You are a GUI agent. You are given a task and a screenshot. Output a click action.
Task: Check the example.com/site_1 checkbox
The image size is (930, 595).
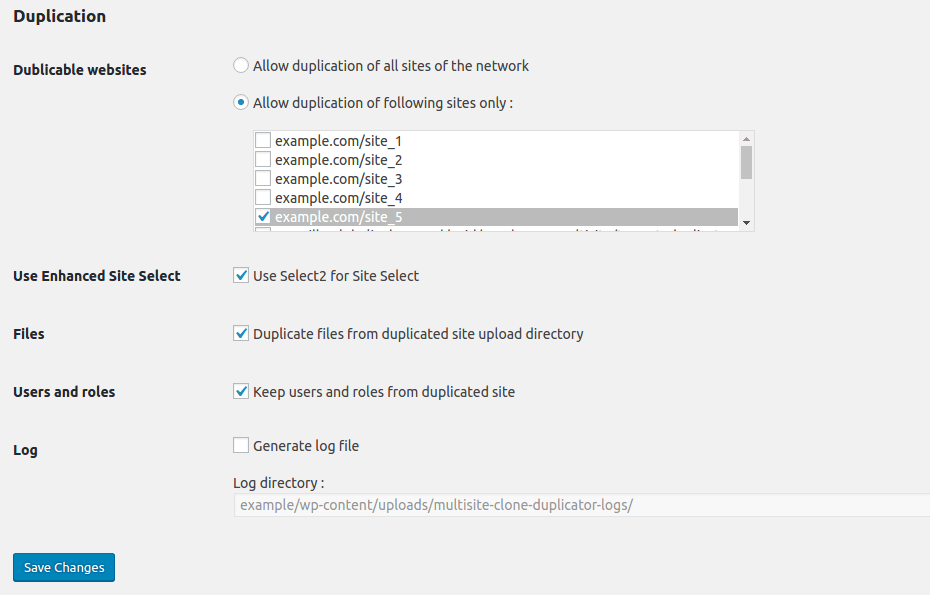[x=263, y=141]
